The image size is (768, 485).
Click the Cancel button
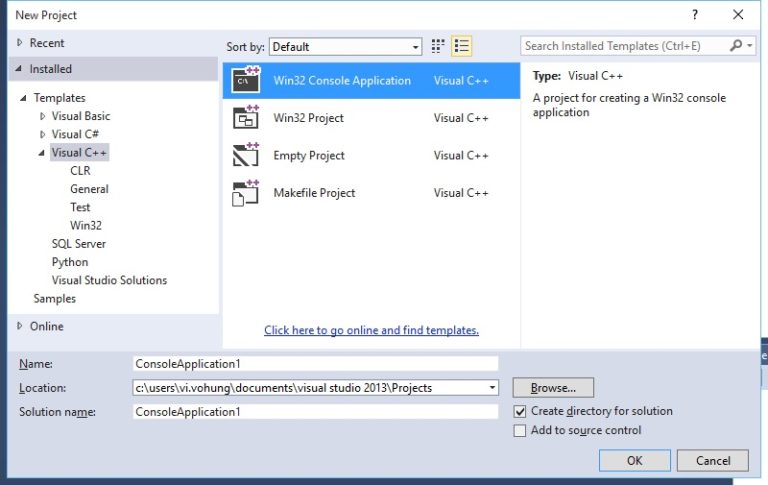click(713, 461)
